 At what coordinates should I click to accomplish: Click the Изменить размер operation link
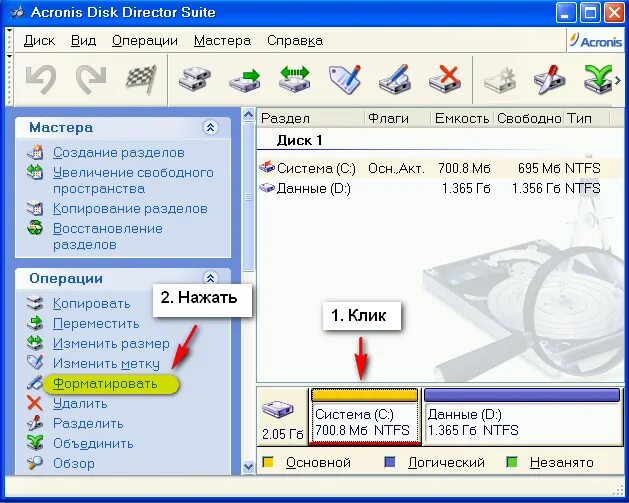(111, 343)
